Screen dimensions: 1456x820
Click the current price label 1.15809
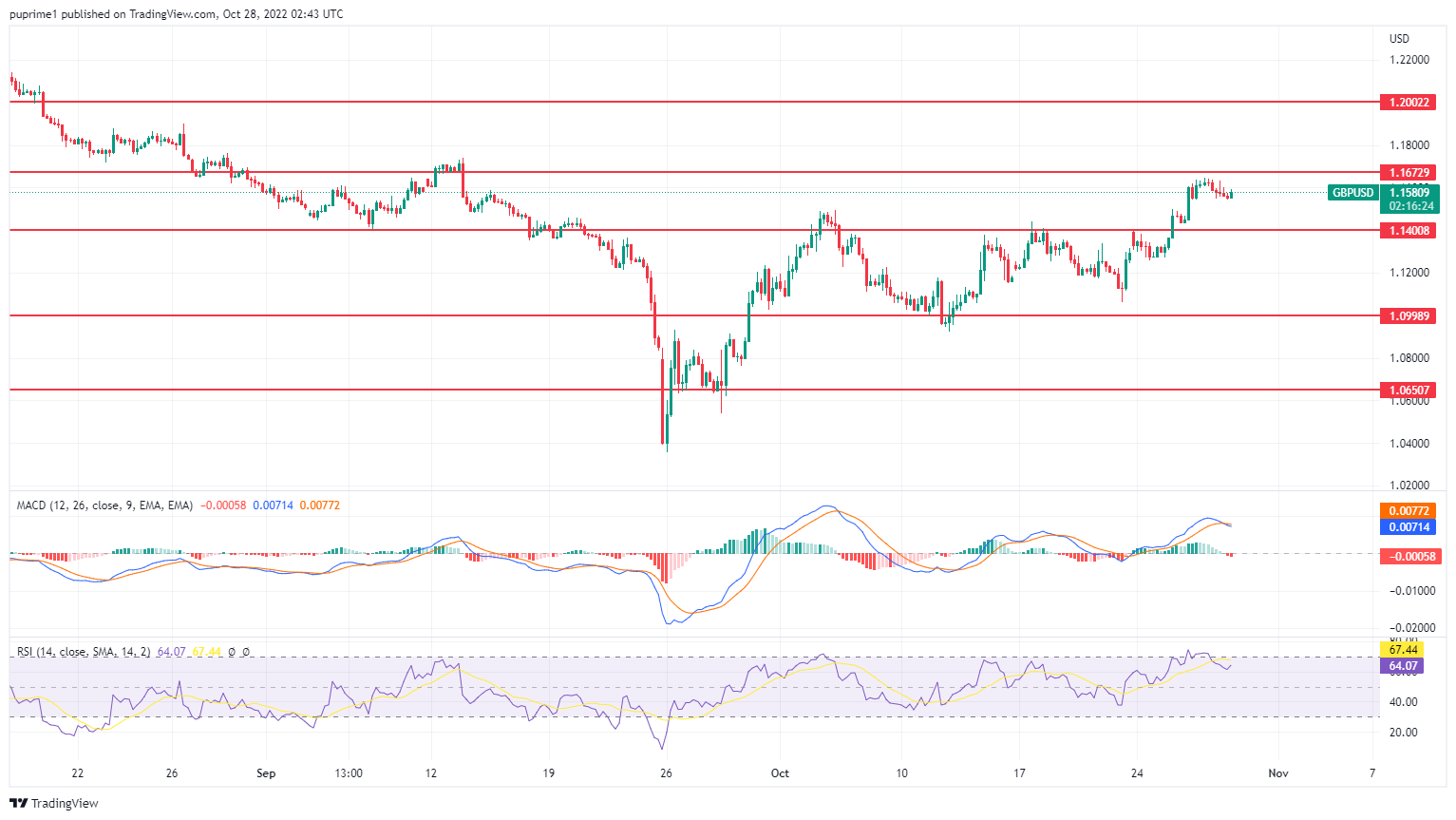click(1409, 193)
